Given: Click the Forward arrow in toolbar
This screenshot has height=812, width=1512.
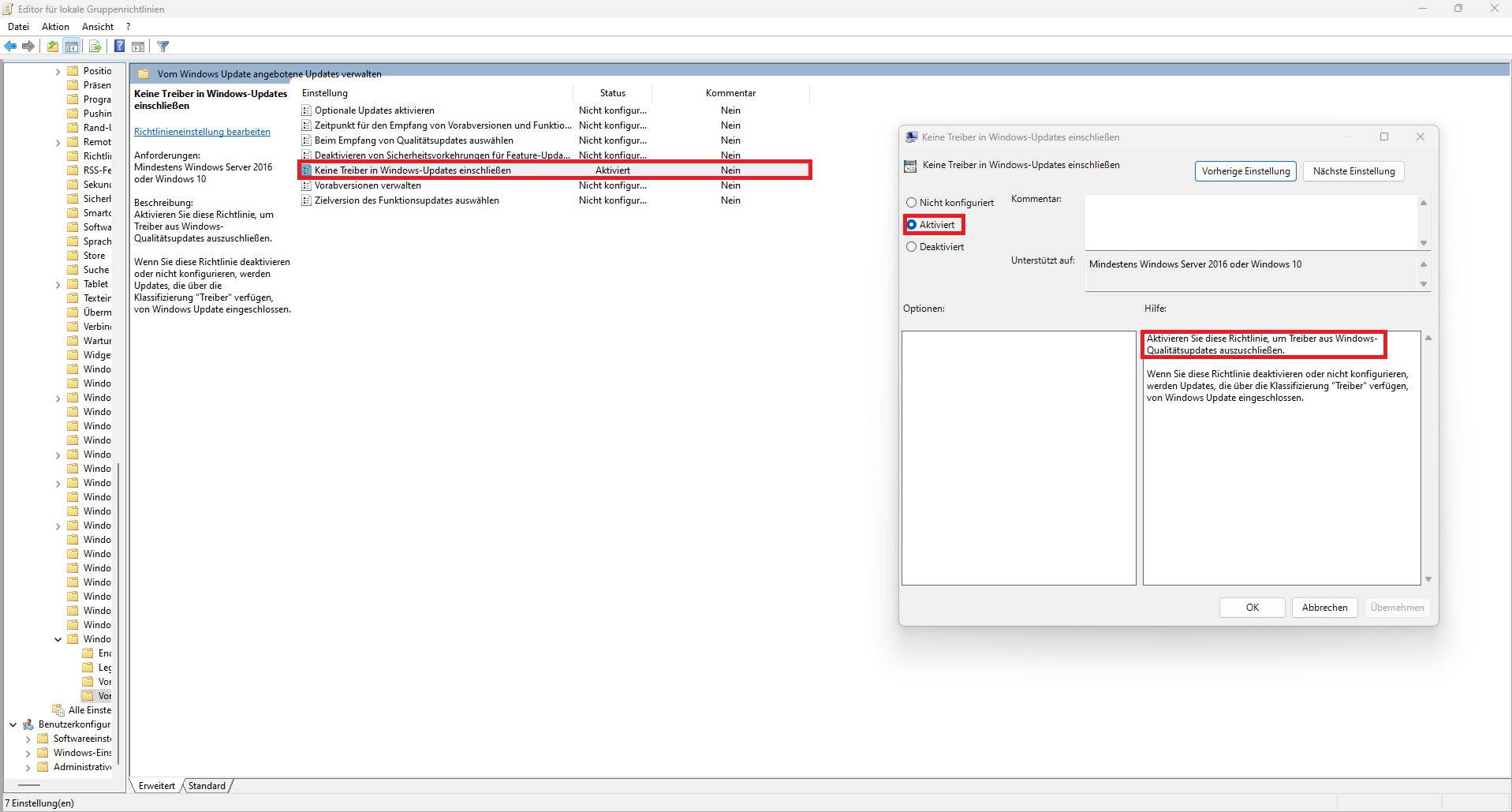Looking at the screenshot, I should [x=28, y=47].
